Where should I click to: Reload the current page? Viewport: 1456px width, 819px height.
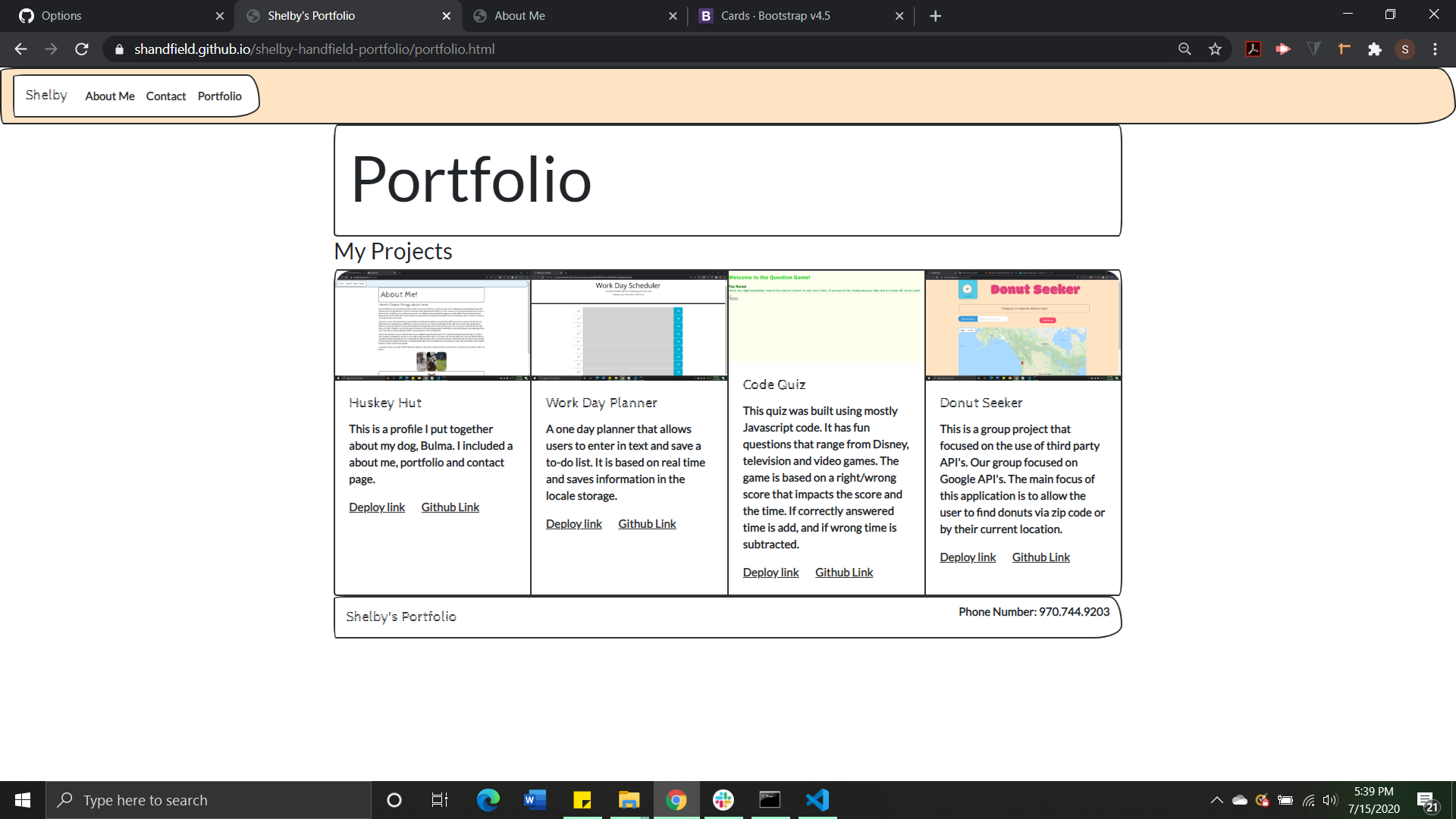tap(81, 49)
